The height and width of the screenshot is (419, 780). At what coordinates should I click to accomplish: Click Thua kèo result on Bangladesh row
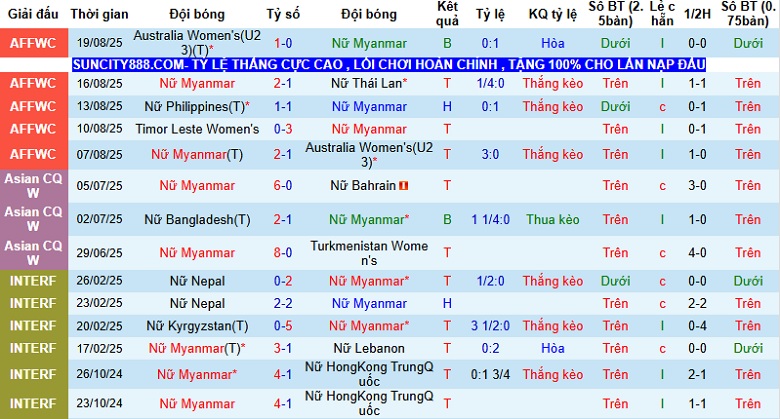point(553,219)
